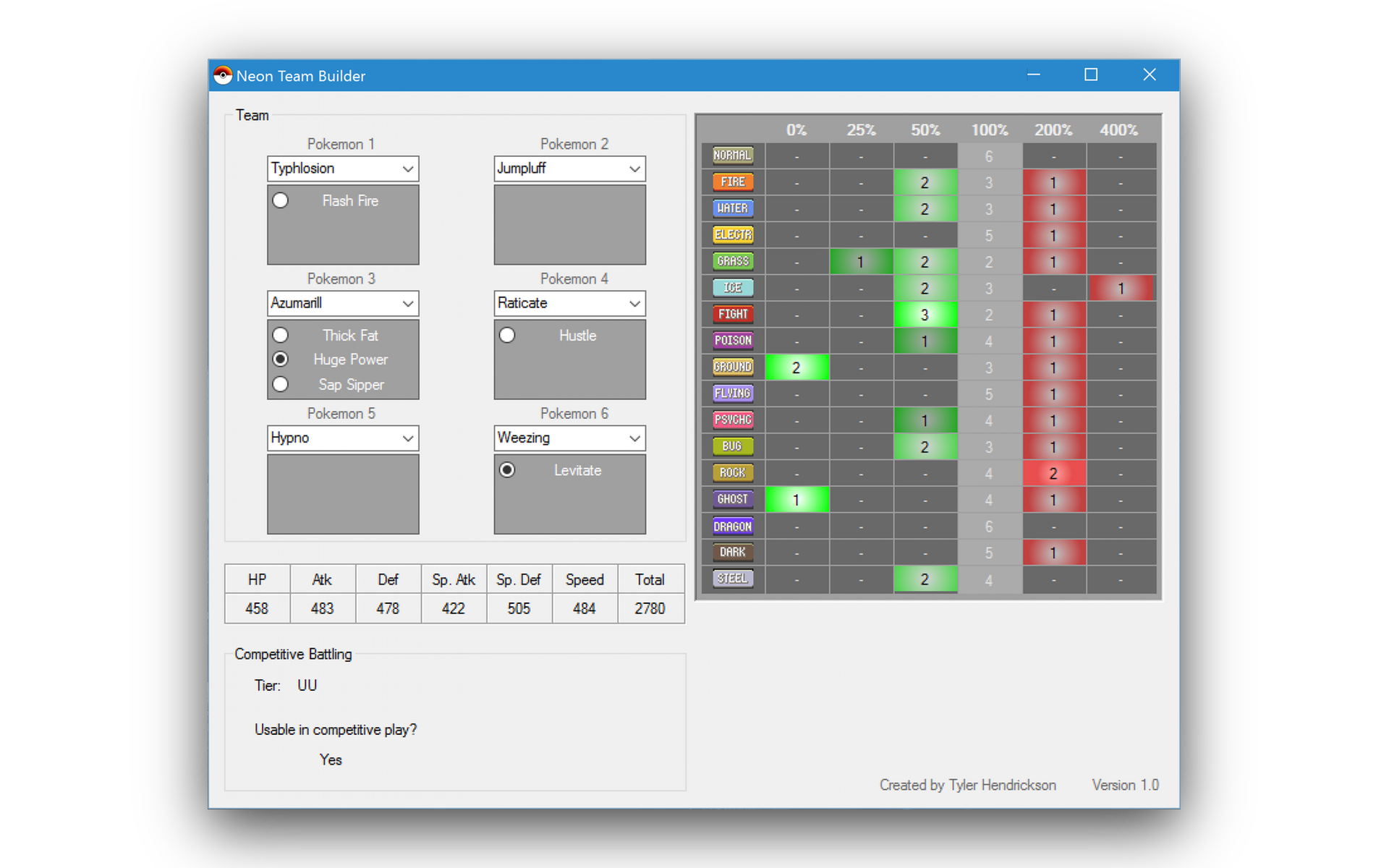Image resolution: width=1389 pixels, height=868 pixels.
Task: Click the 100% column header
Action: (x=990, y=130)
